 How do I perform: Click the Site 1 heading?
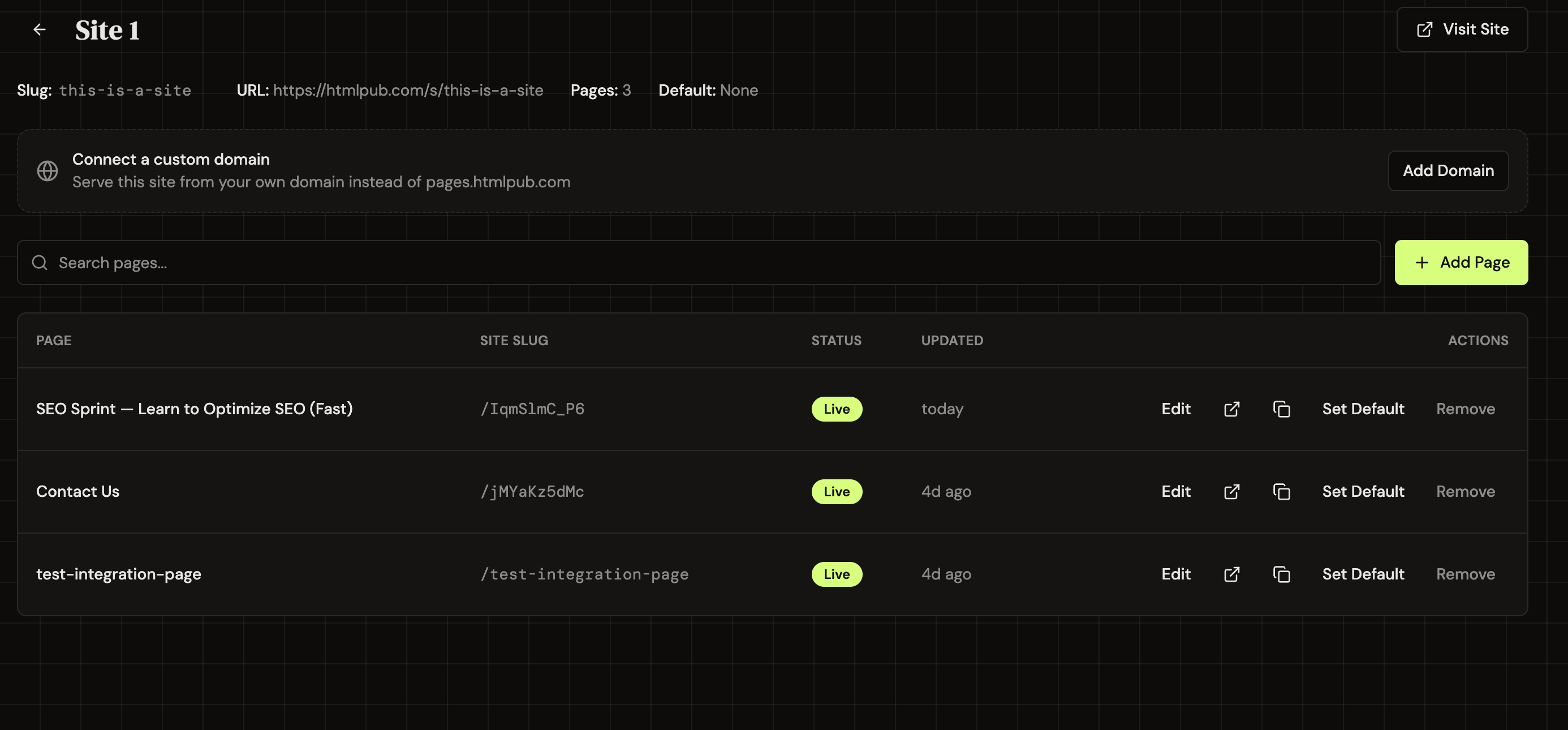click(107, 30)
